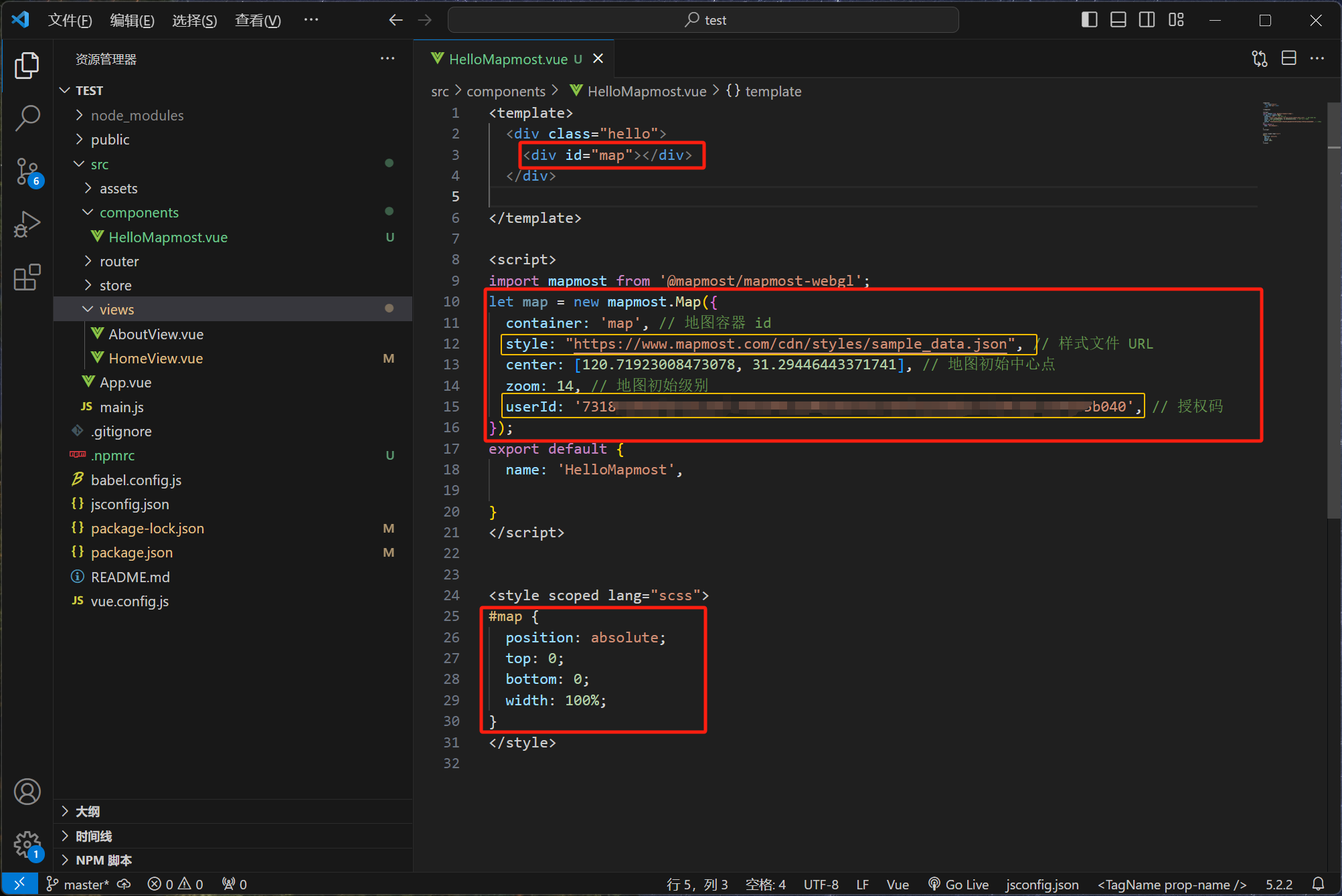
Task: Open the Compare Changes icon in editor toolbar
Action: pyautogui.click(x=1260, y=59)
